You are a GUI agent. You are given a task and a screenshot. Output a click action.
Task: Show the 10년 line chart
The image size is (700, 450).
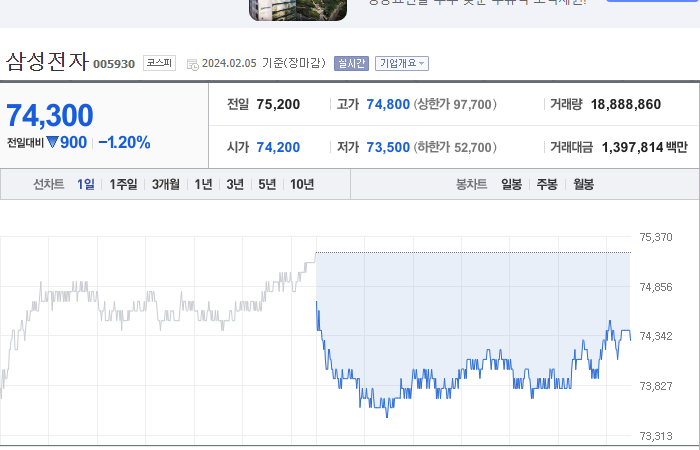pos(302,184)
